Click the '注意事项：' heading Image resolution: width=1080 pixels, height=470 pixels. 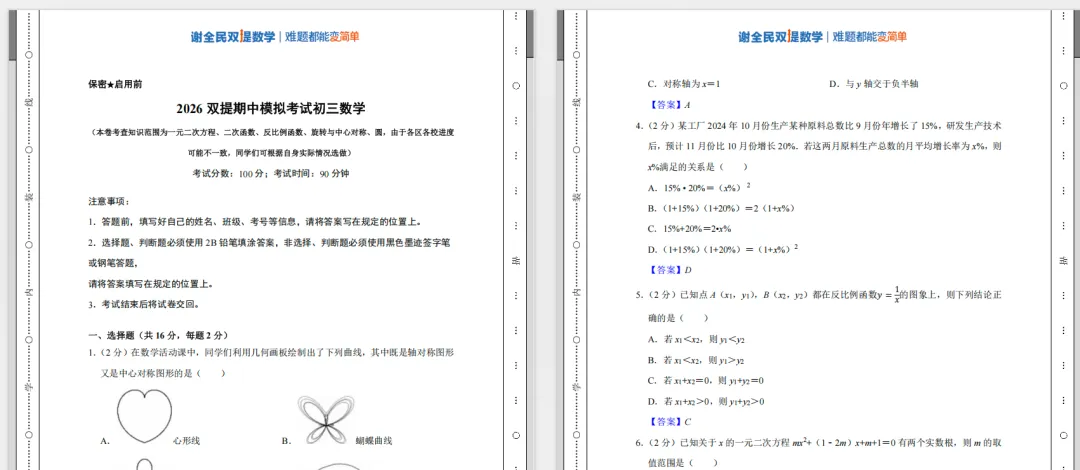coord(109,201)
